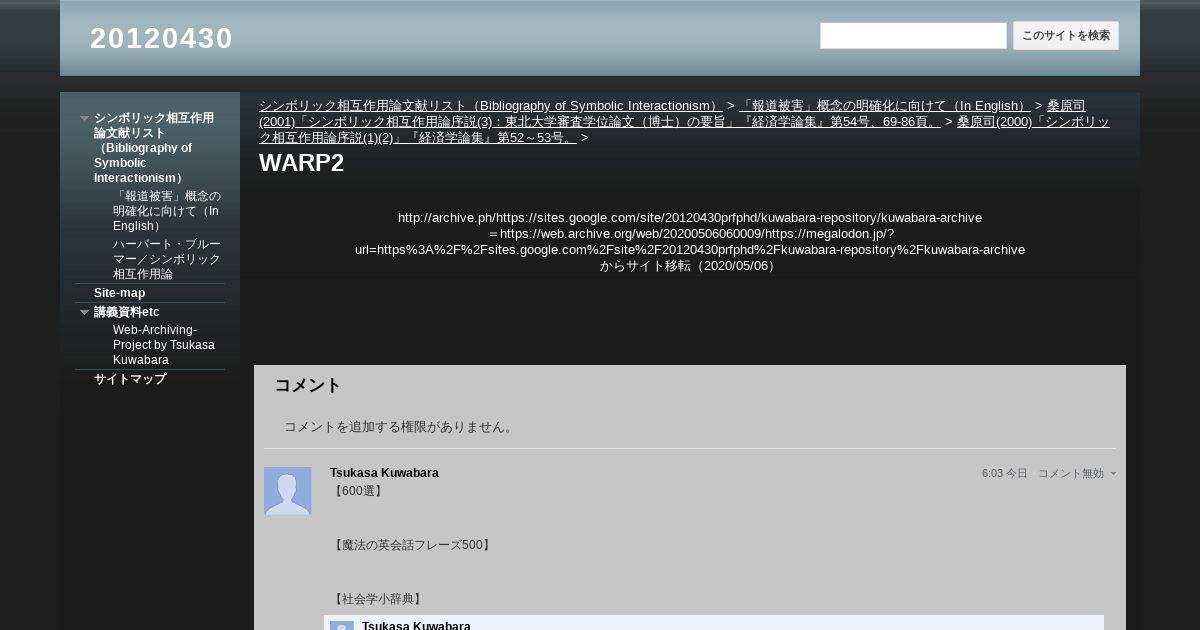This screenshot has height=630, width=1200.
Task: Click reply author Tsukasa Kuwabara name
Action: pos(416,626)
